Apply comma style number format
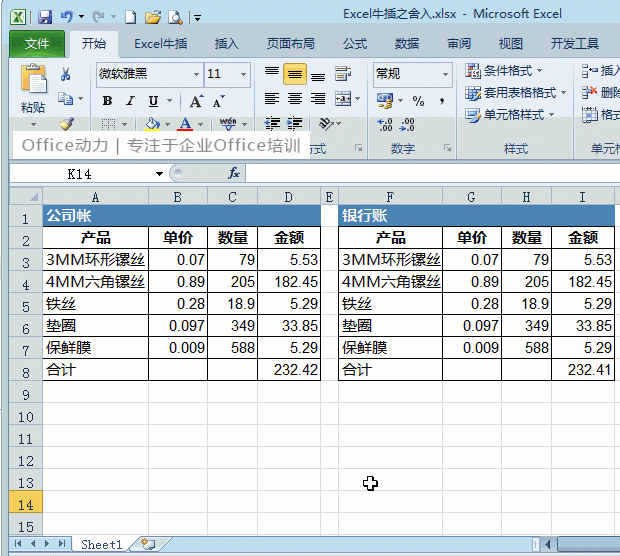This screenshot has width=620, height=556. coord(442,101)
